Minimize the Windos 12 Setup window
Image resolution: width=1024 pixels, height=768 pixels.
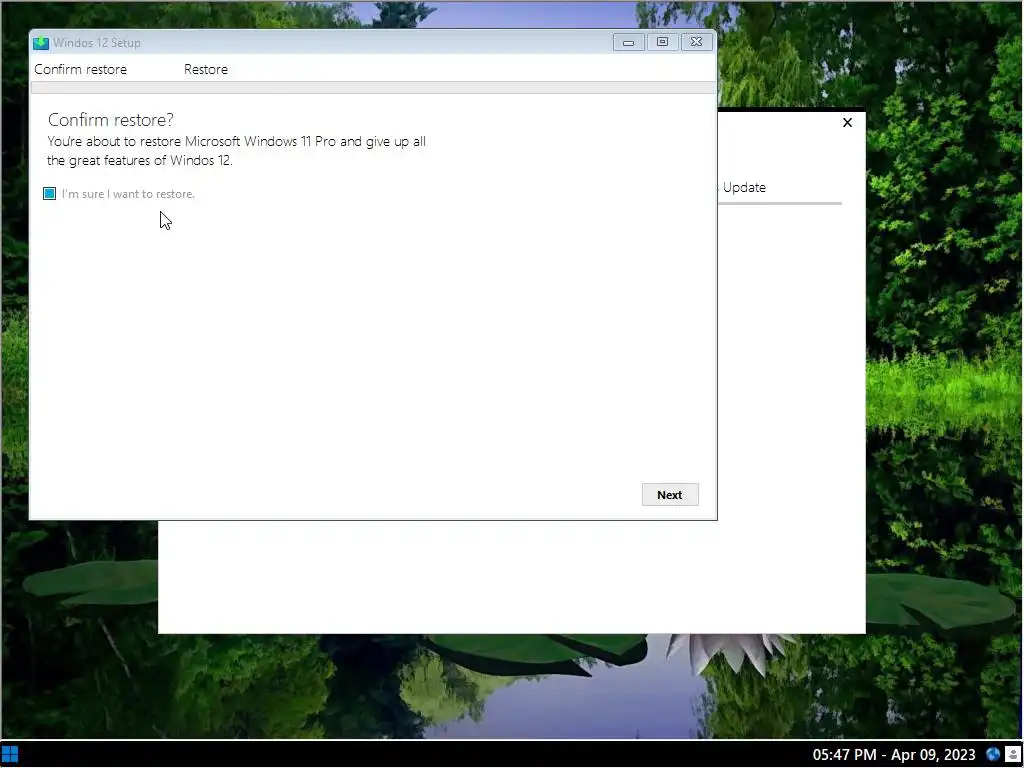click(628, 42)
